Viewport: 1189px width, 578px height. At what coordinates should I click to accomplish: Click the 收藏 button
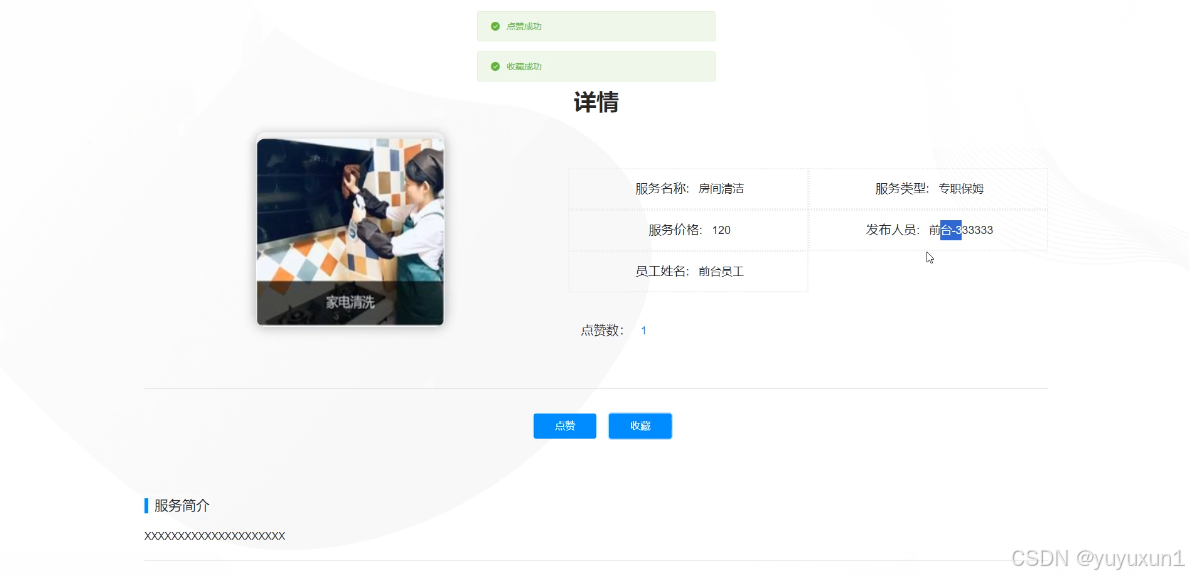point(640,426)
